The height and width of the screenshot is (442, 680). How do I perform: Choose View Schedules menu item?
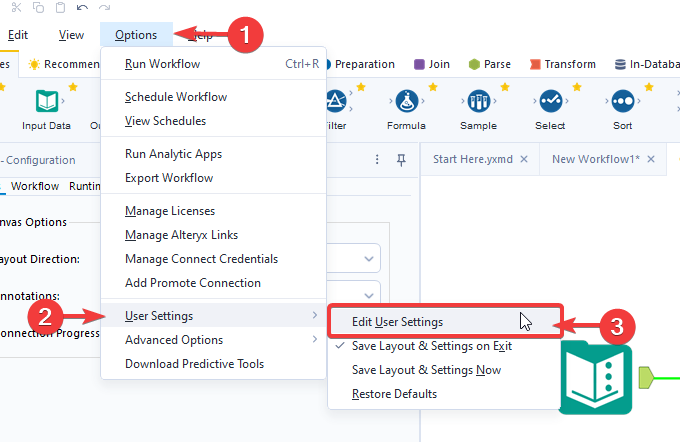213,121
